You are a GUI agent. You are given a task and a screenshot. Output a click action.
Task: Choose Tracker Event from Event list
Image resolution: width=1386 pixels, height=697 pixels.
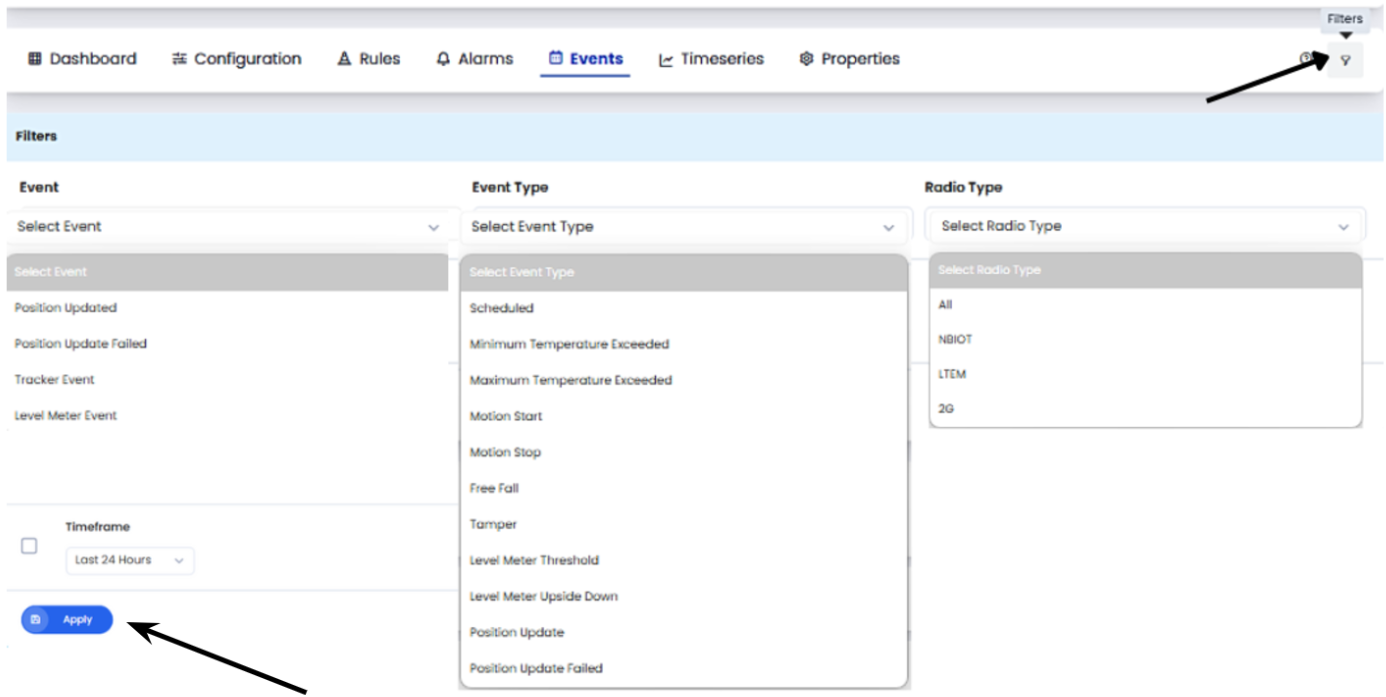[54, 380]
